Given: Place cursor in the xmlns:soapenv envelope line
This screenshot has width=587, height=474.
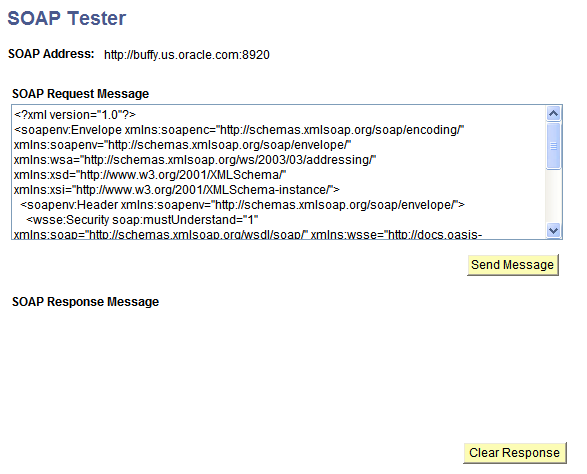Looking at the screenshot, I should [182, 145].
